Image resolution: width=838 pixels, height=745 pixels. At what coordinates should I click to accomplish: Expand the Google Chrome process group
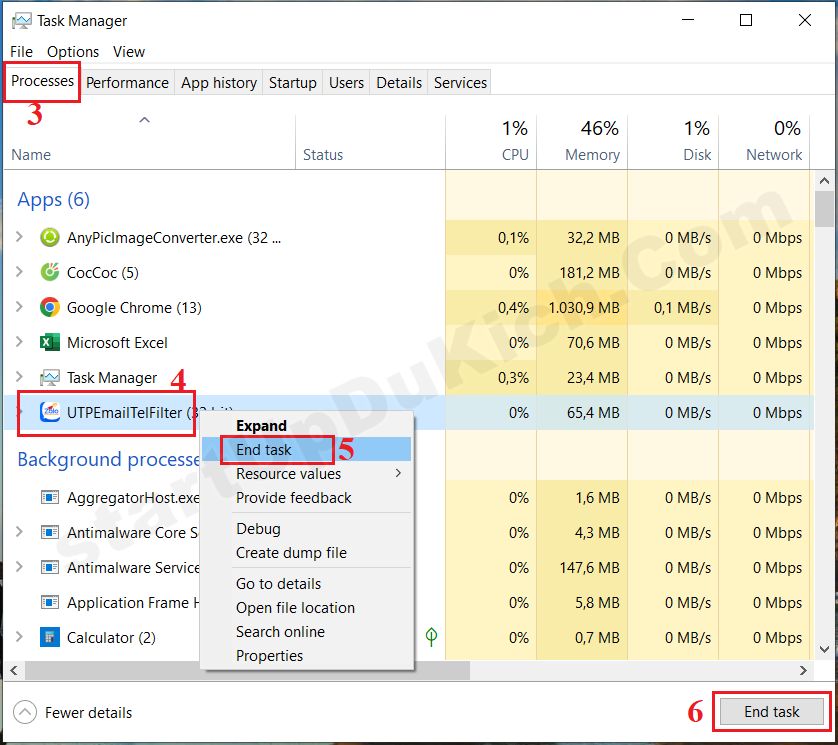point(19,308)
